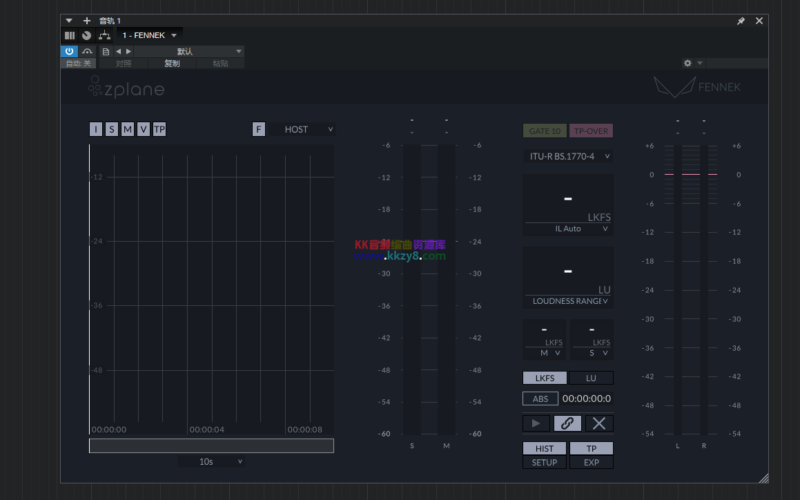Image resolution: width=800 pixels, height=500 pixels.
Task: Open the ITU-R BS.1770-4 standard dropdown
Action: pyautogui.click(x=568, y=156)
